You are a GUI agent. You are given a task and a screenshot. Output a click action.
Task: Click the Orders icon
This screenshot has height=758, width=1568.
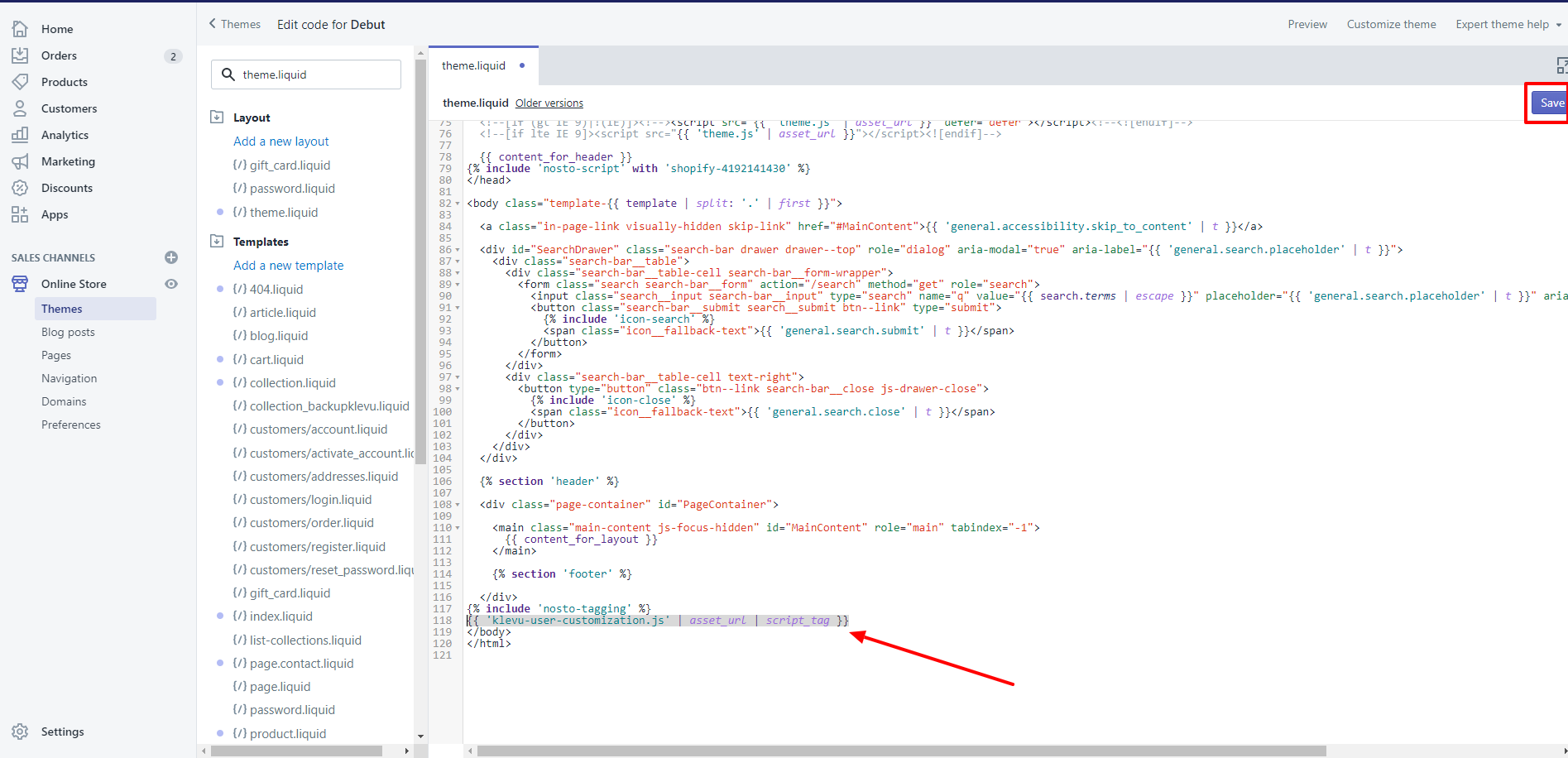tap(20, 55)
